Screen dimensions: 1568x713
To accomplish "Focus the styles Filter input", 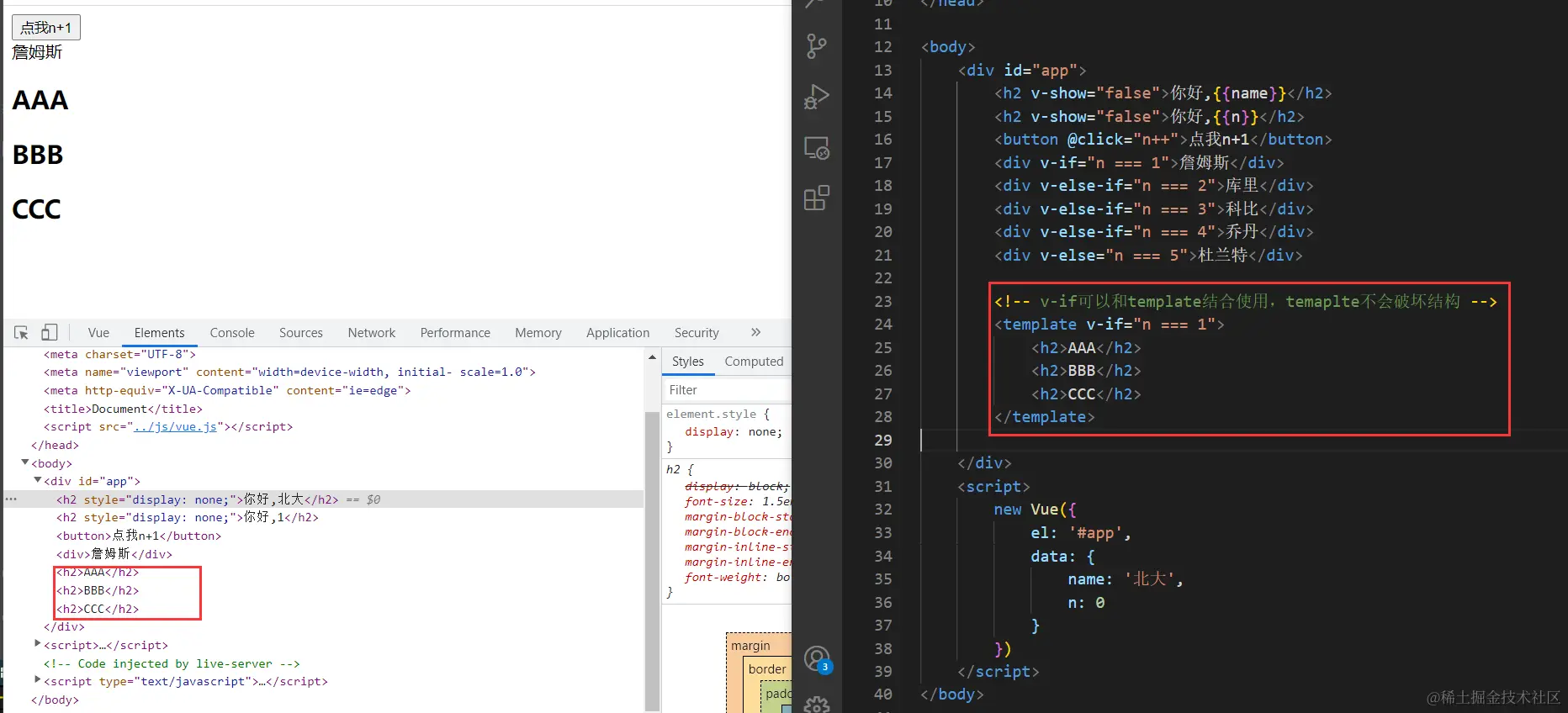I will pyautogui.click(x=728, y=390).
